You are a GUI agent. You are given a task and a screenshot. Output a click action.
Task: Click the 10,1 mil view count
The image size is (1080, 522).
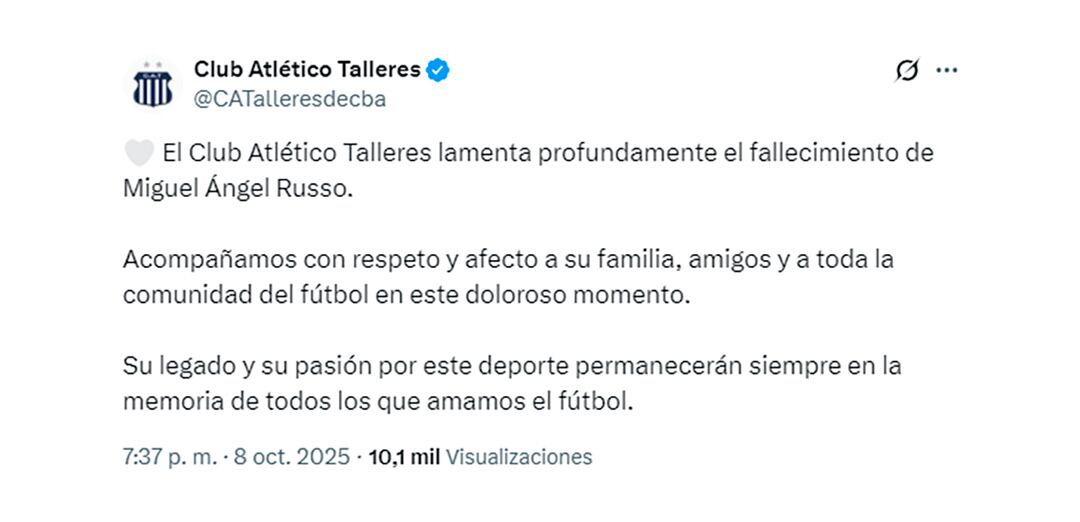click(404, 457)
